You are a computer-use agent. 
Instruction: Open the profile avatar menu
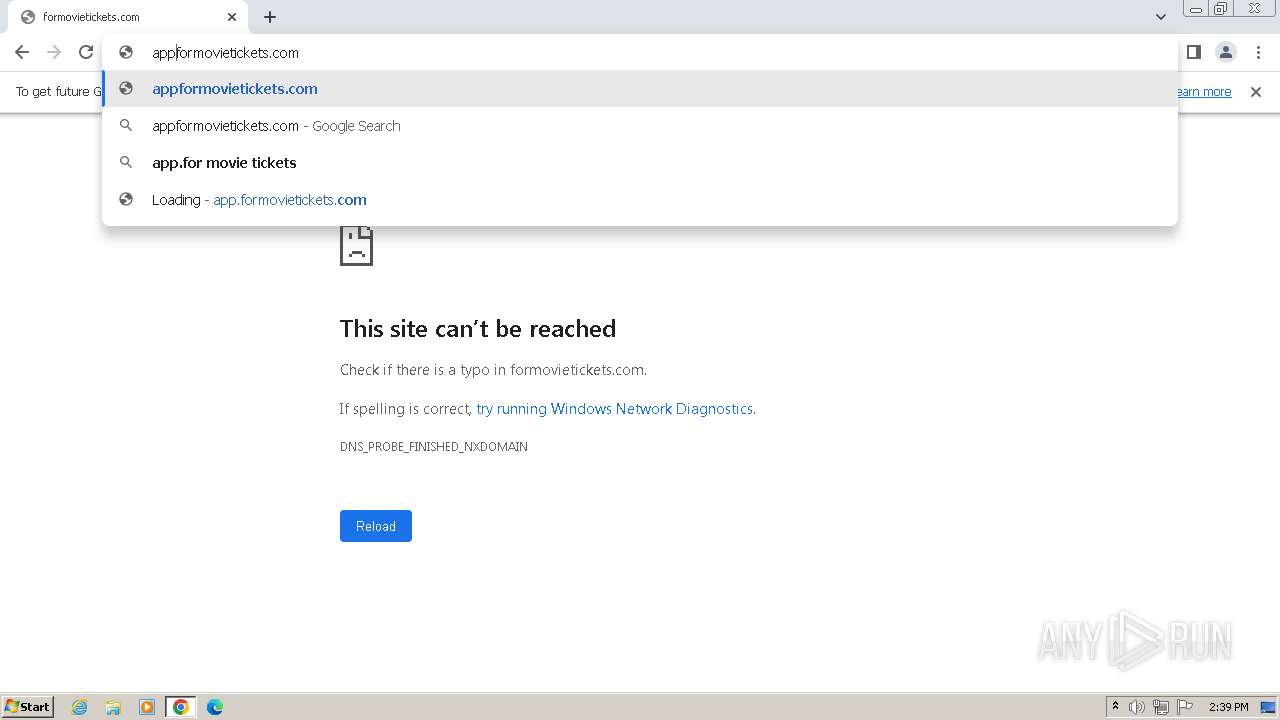pos(1225,52)
